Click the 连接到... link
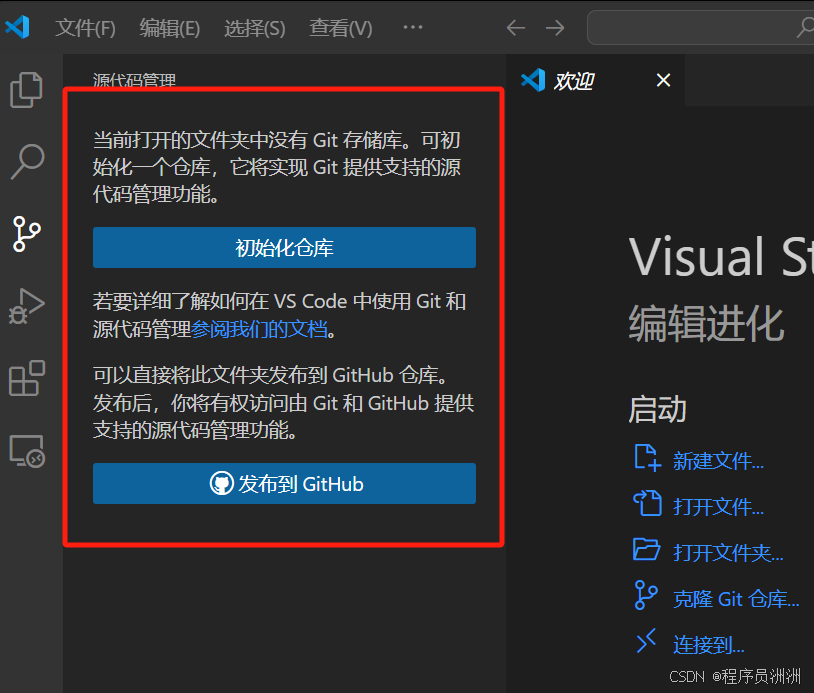Screen dimensions: 814x693 tap(709, 645)
